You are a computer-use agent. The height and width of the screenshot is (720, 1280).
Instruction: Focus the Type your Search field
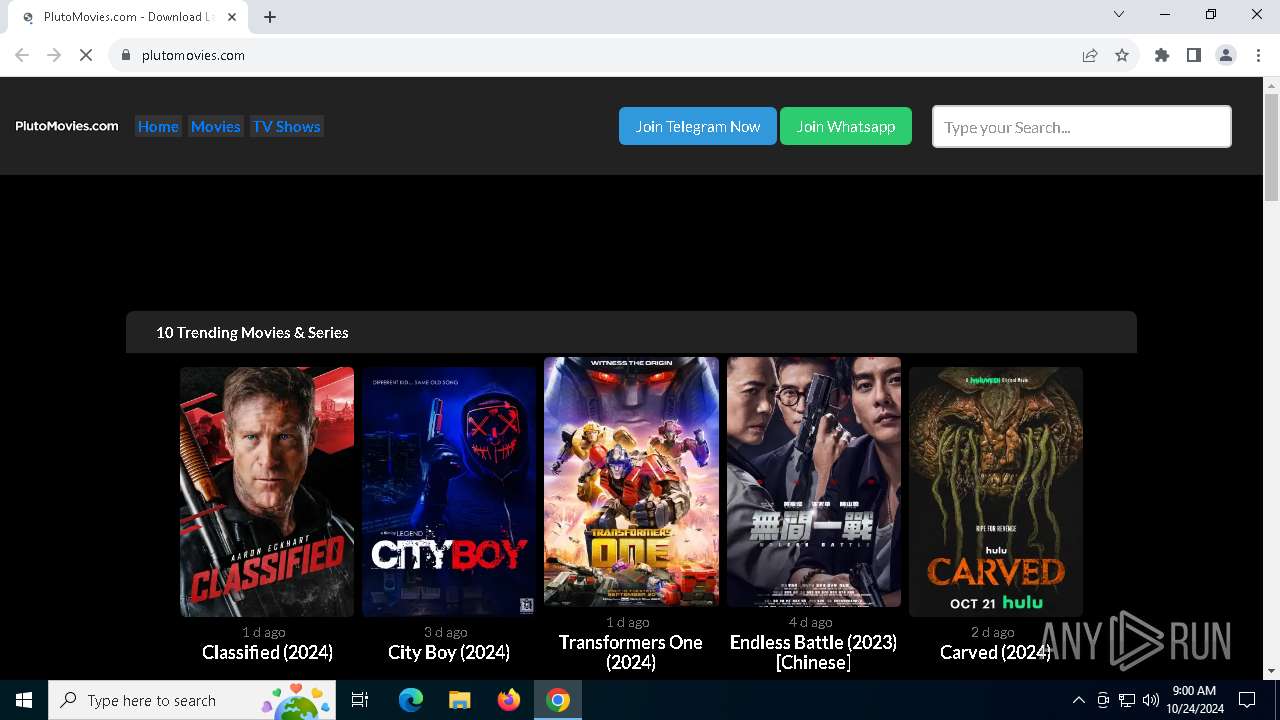[1082, 127]
